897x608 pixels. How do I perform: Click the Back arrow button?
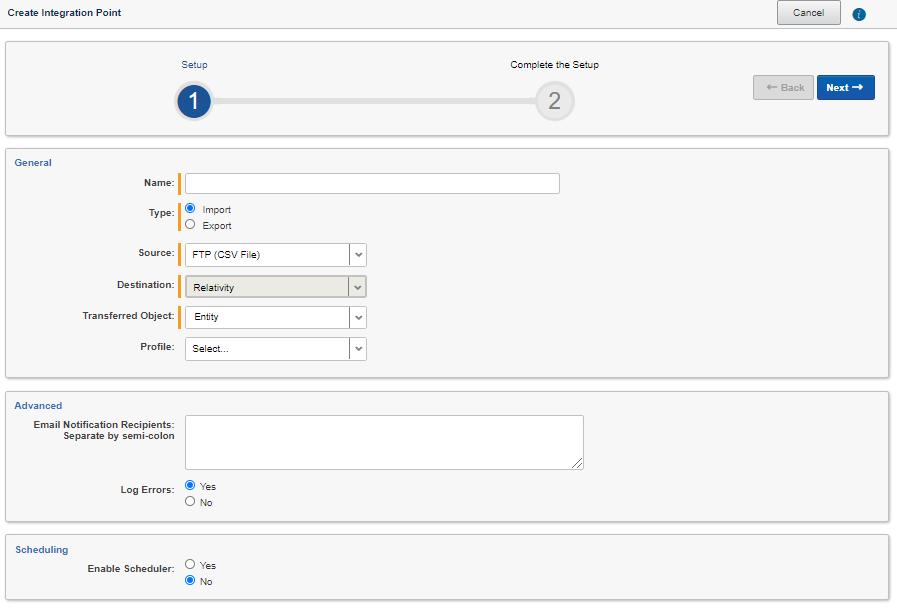click(x=783, y=88)
